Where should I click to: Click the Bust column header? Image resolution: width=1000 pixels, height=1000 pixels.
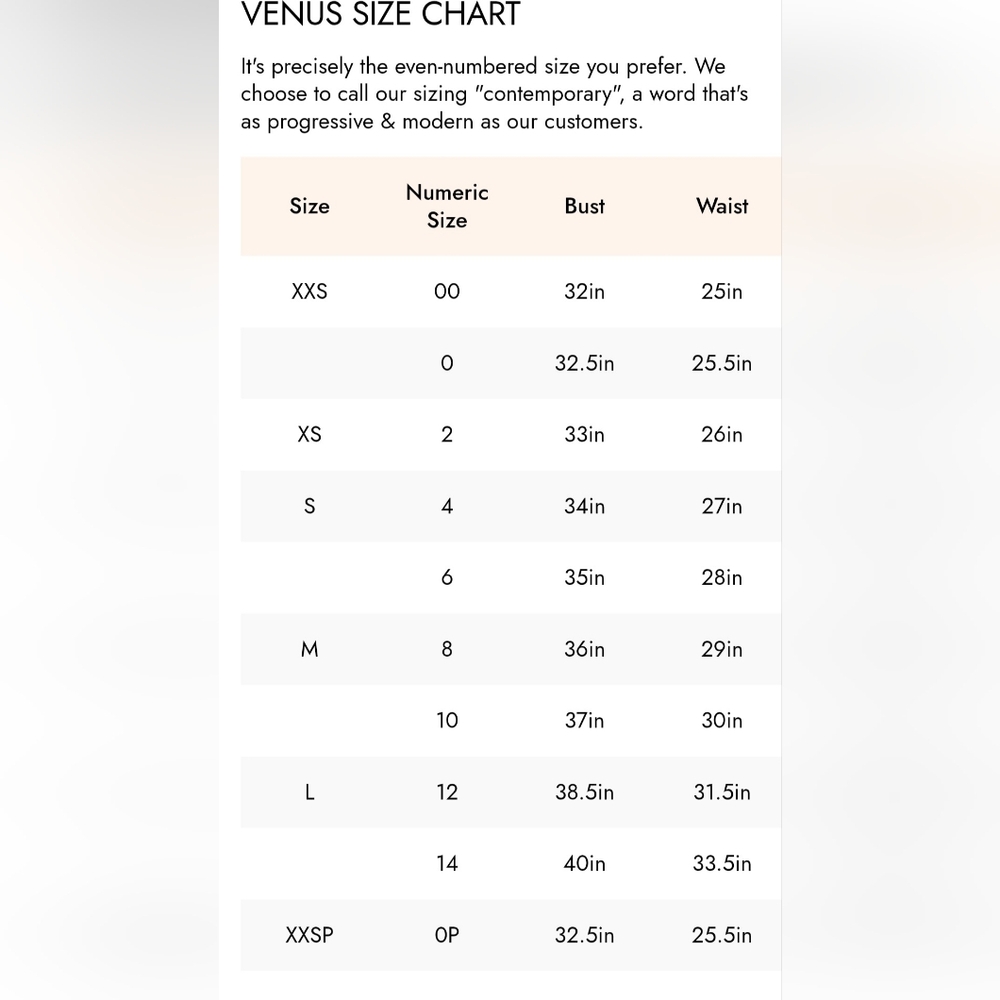point(584,206)
